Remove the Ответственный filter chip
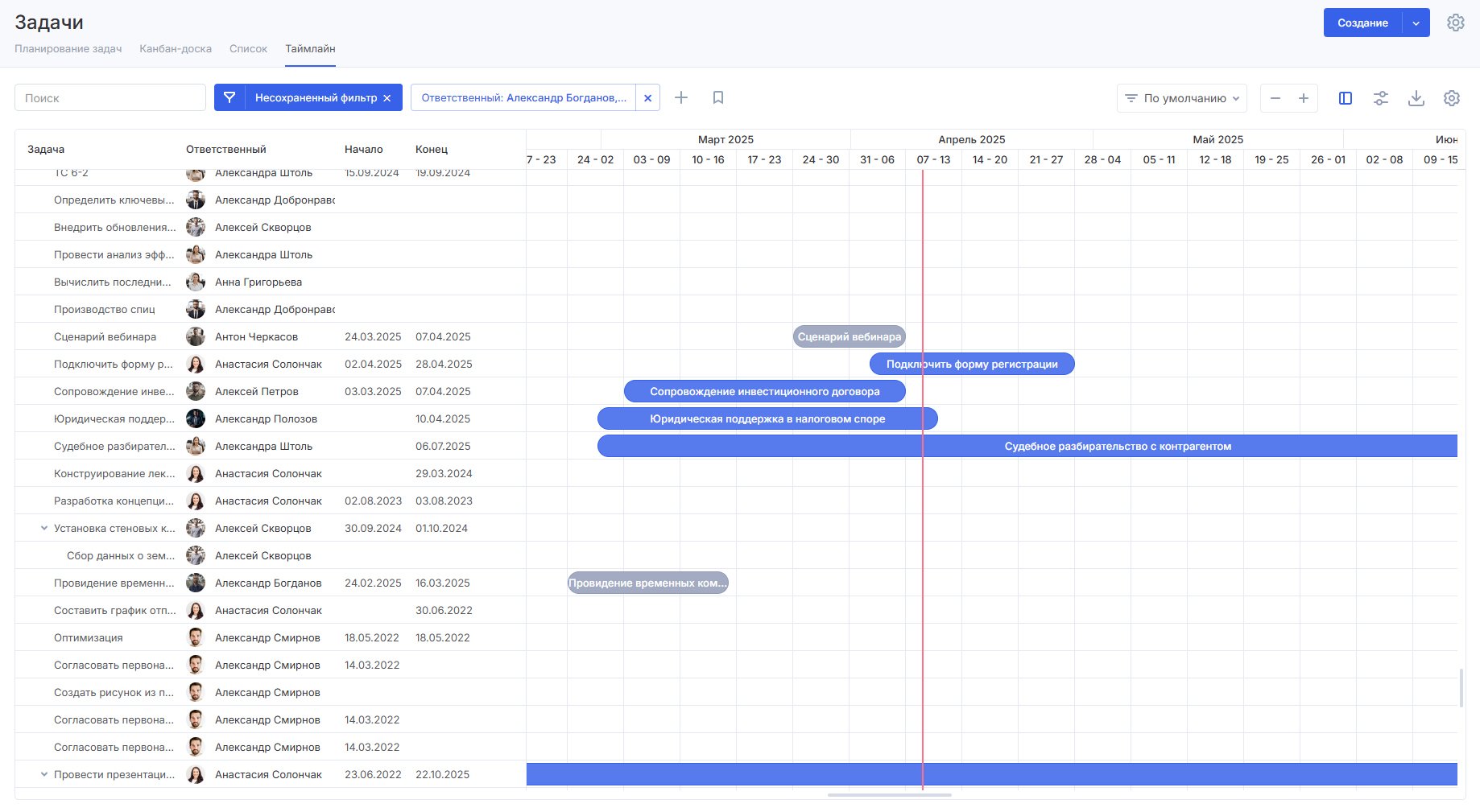Image resolution: width=1480 pixels, height=812 pixels. tap(648, 98)
